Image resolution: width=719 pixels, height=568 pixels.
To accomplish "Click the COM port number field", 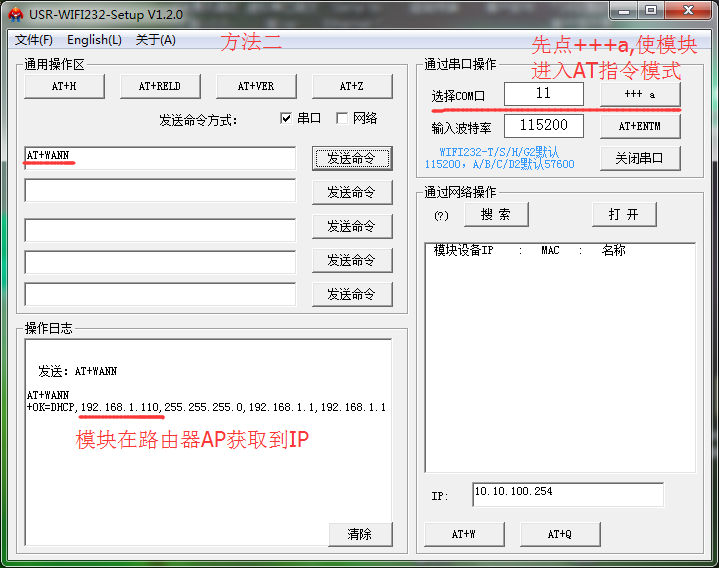I will pyautogui.click(x=543, y=94).
